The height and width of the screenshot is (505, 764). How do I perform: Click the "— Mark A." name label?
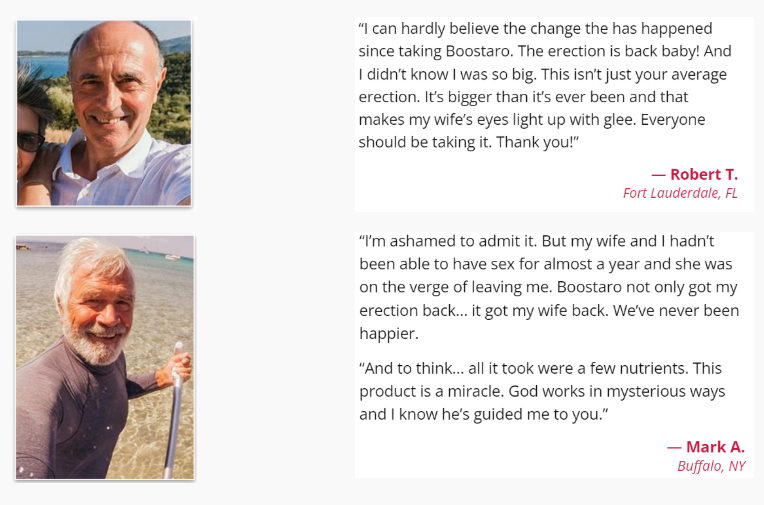tap(706, 447)
